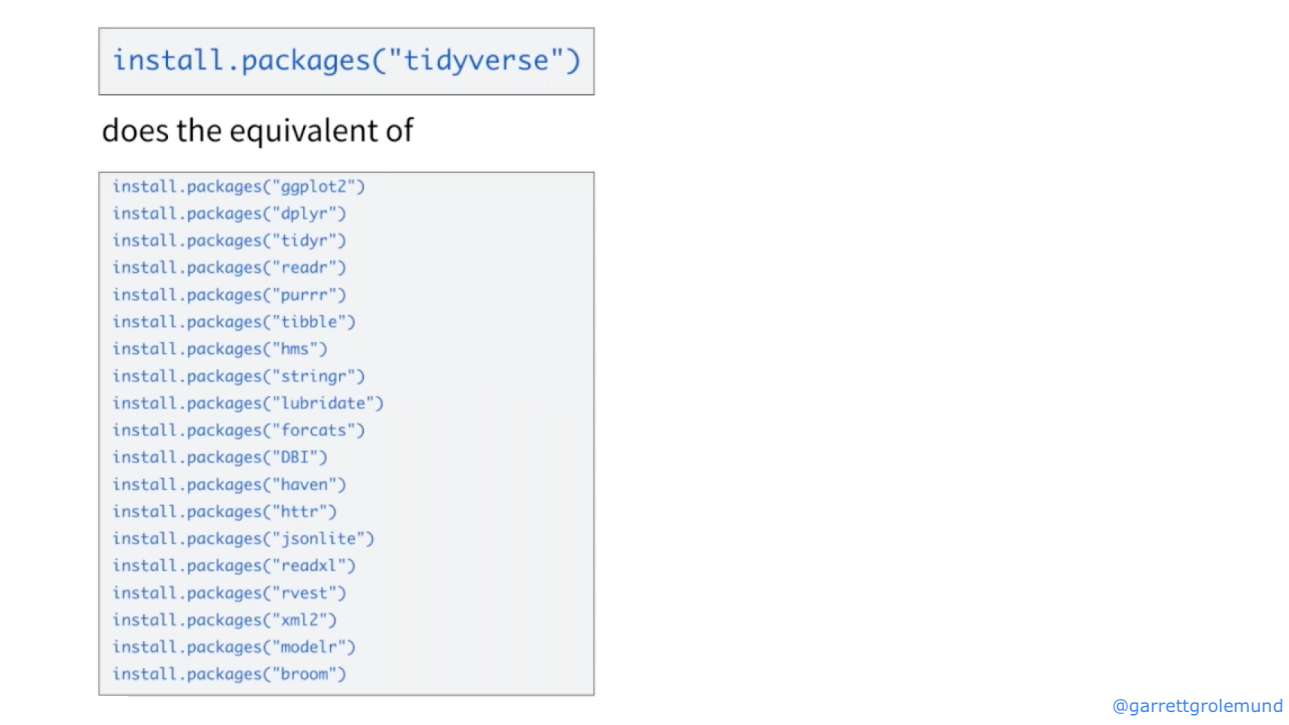This screenshot has width=1289, height=725.
Task: Select the install.packages("tibble") line
Action: (x=234, y=322)
